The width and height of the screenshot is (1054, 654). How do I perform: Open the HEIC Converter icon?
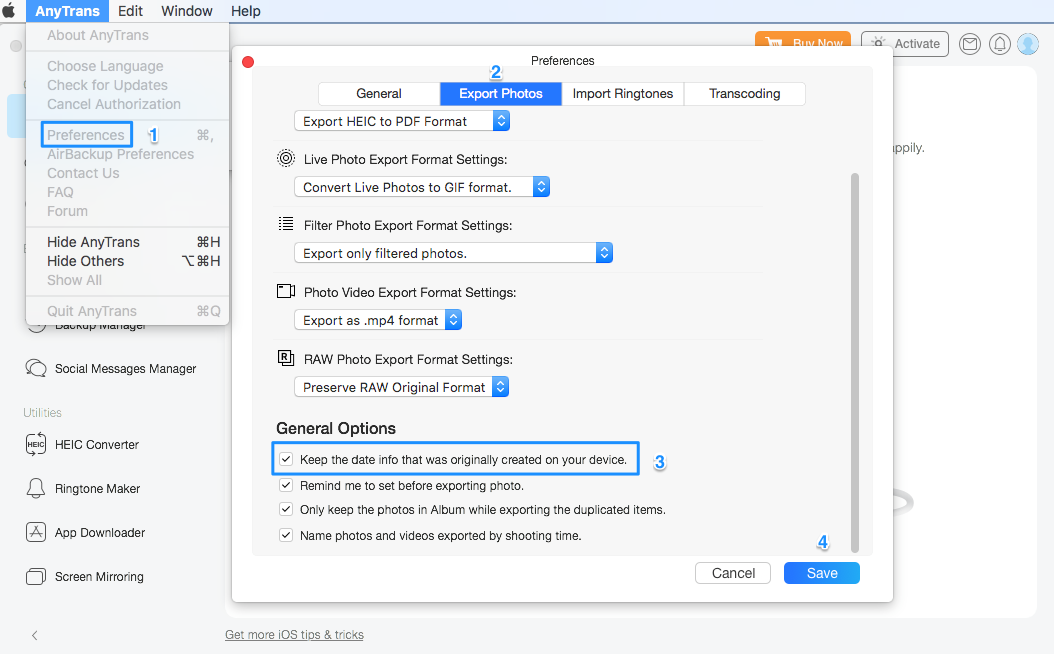click(36, 444)
